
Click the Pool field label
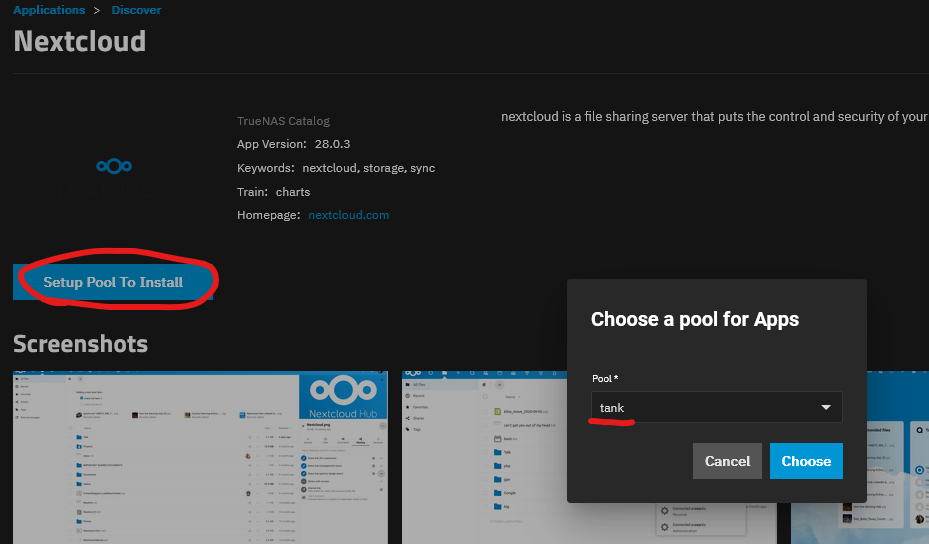[x=605, y=379]
